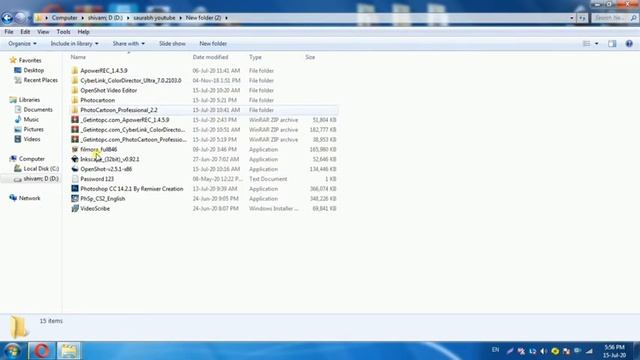
Task: Click New folder button
Action: pyautogui.click(x=213, y=44)
